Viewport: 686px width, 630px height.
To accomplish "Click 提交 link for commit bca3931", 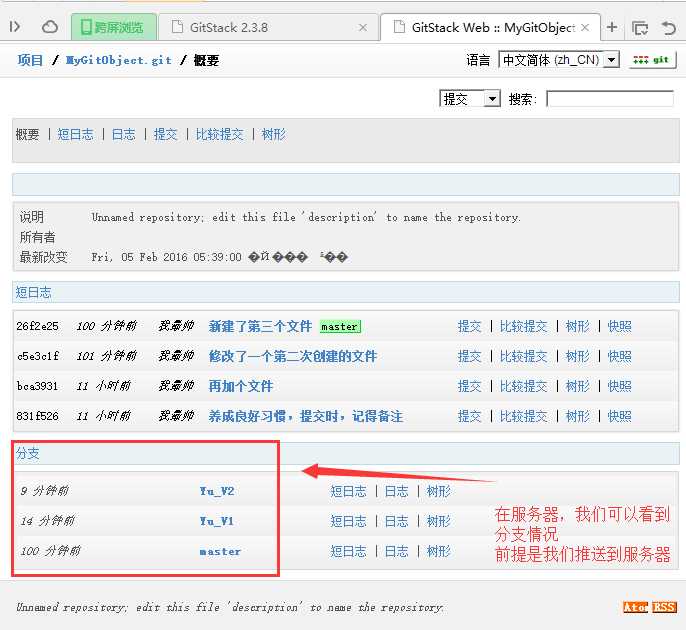I will 469,386.
